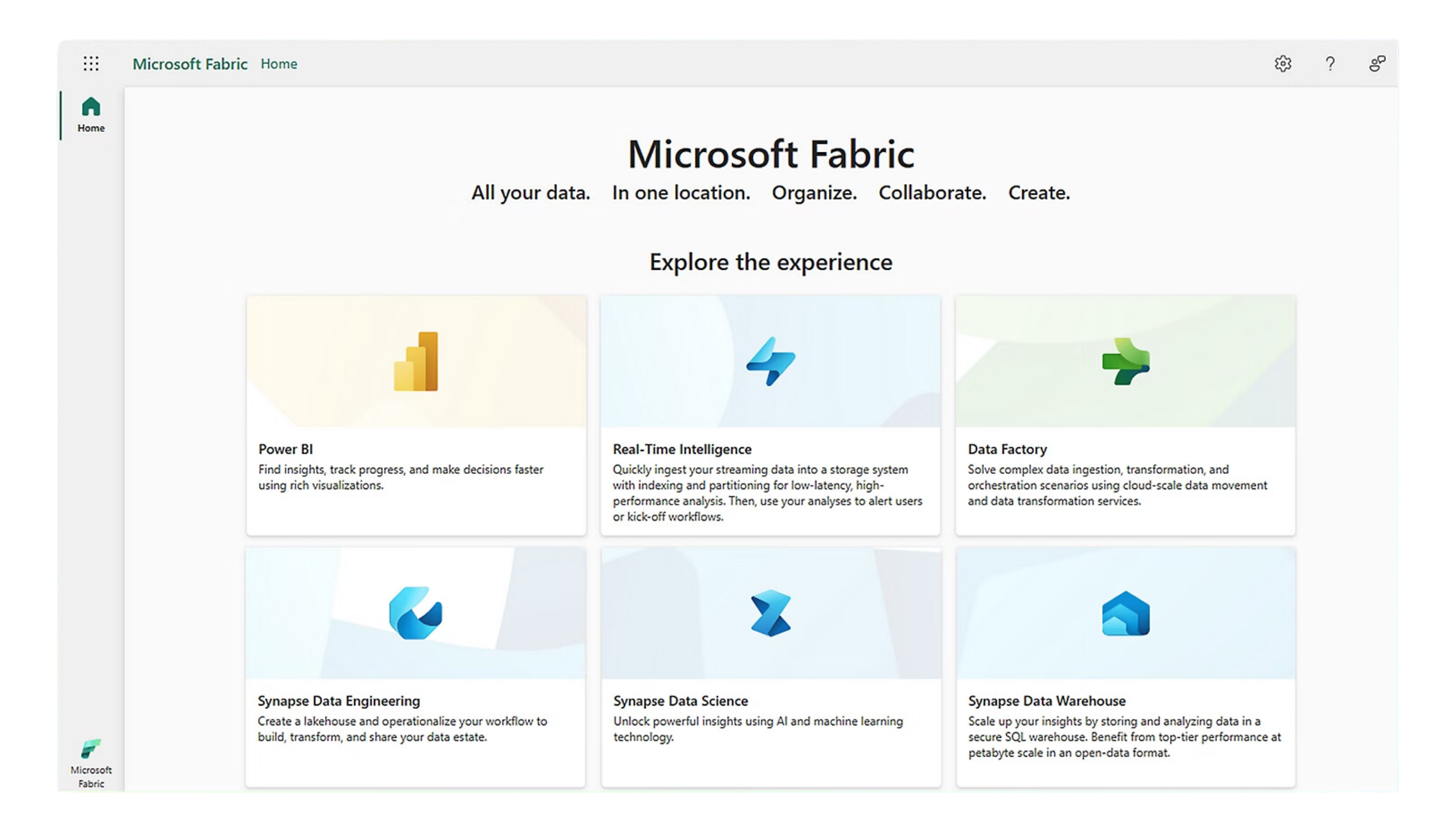Click the 'Scale up your insights' description
This screenshot has height=832, width=1456.
[x=1125, y=736]
